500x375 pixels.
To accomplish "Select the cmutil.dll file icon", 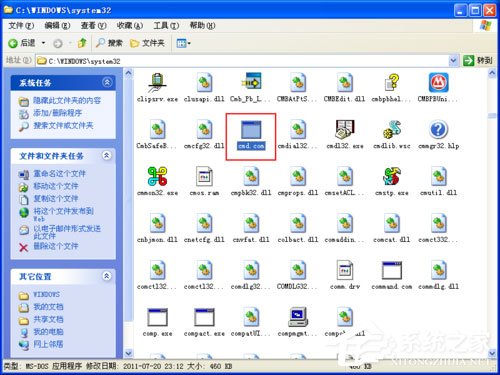I will click(438, 176).
